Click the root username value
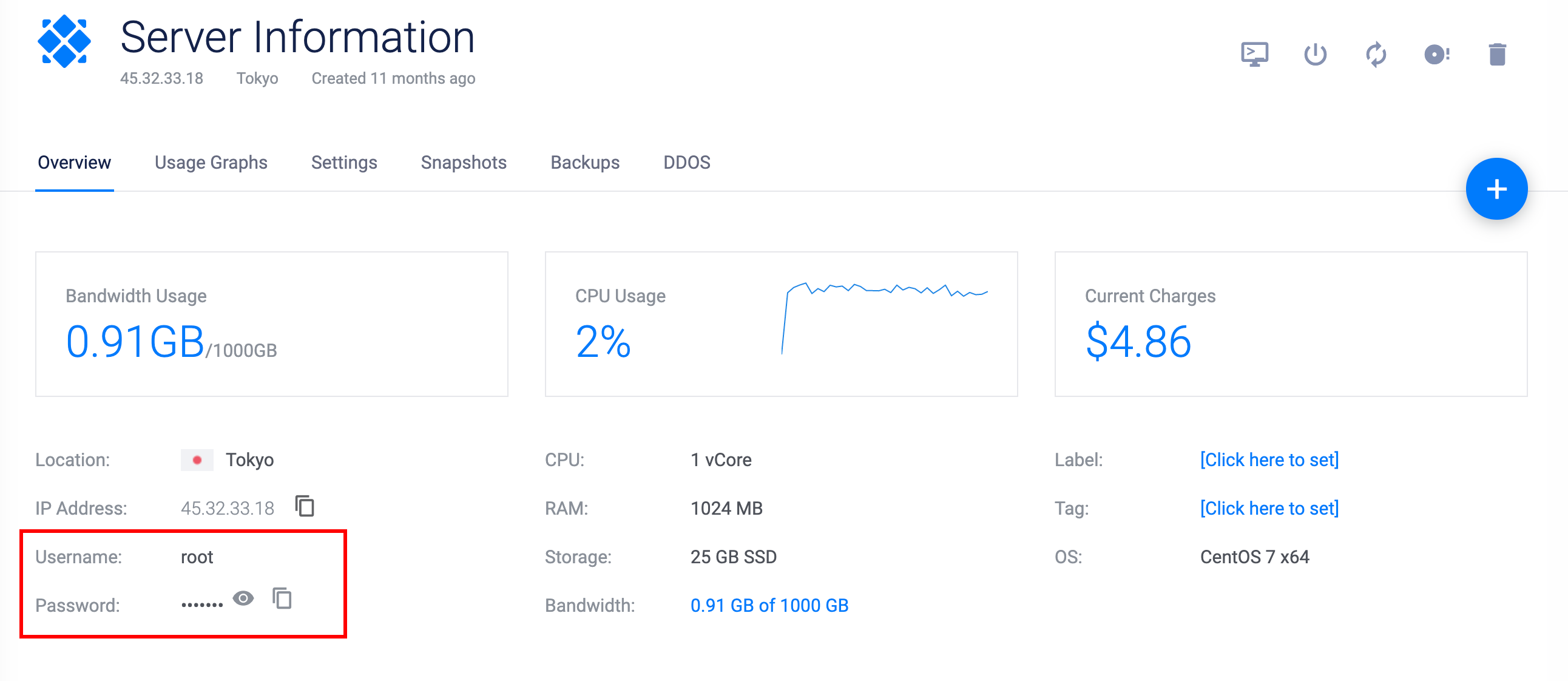1568x681 pixels. [x=197, y=557]
